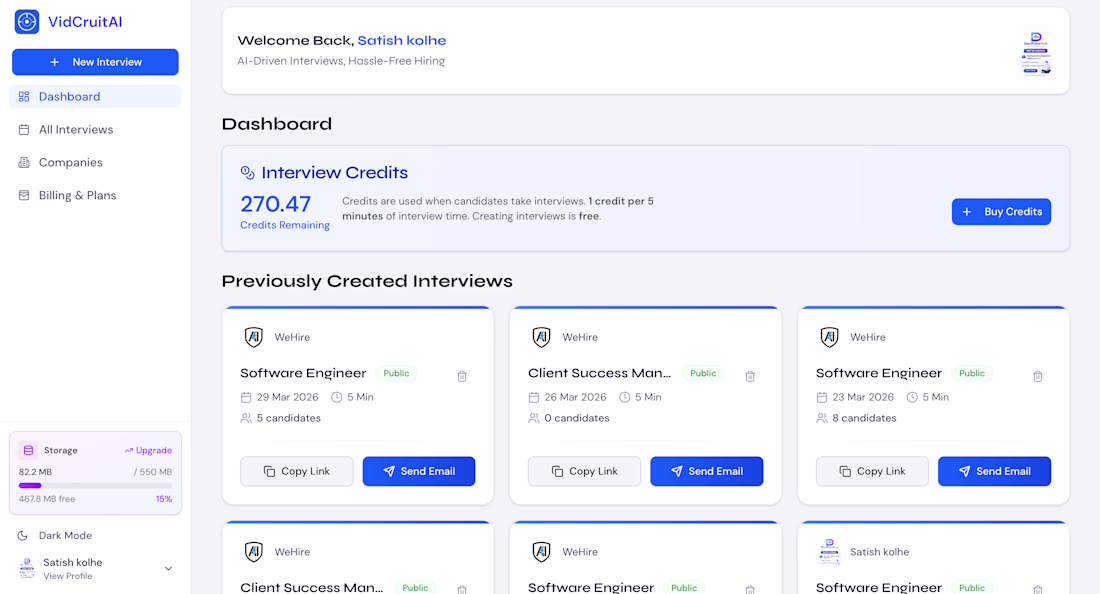Image resolution: width=1100 pixels, height=594 pixels.
Task: Copy Link for 26 Mar 2026 interview
Action: click(x=584, y=471)
